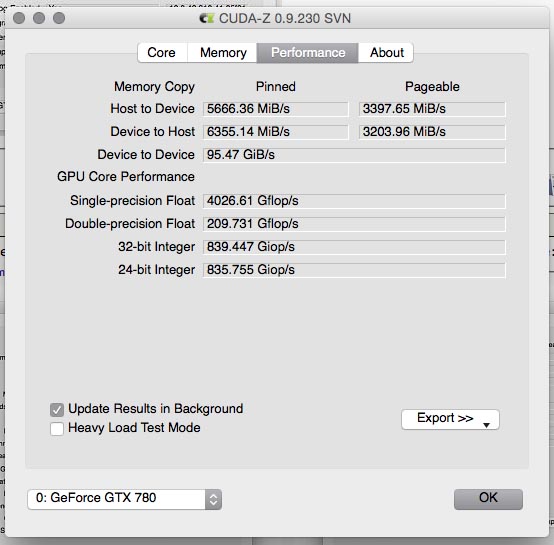Viewport: 554px width, 545px height.
Task: Click the GPU Core Performance label
Action: tap(126, 176)
